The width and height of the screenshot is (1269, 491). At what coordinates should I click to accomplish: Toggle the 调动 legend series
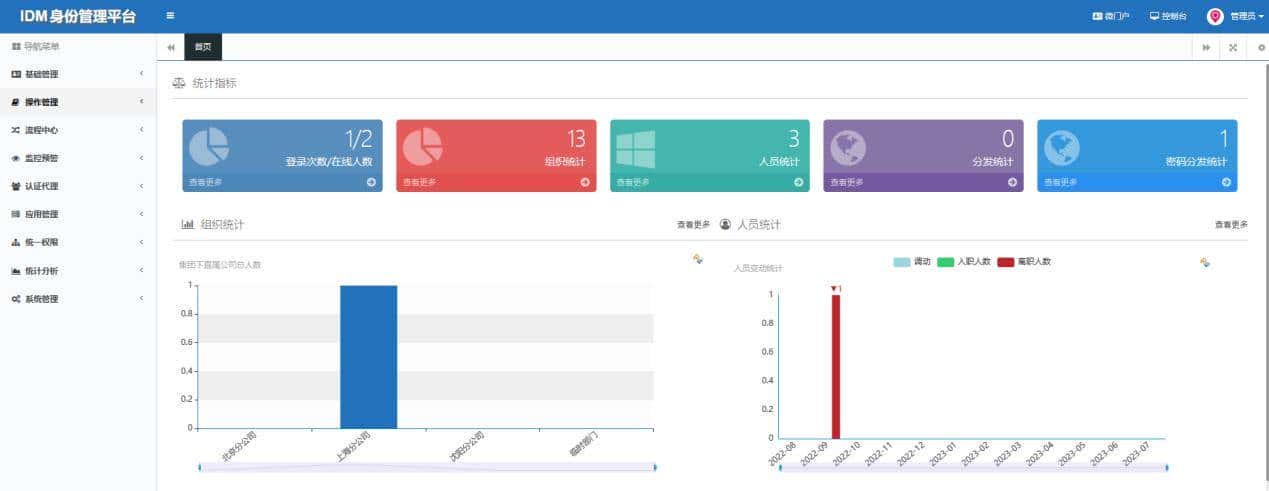(912, 262)
